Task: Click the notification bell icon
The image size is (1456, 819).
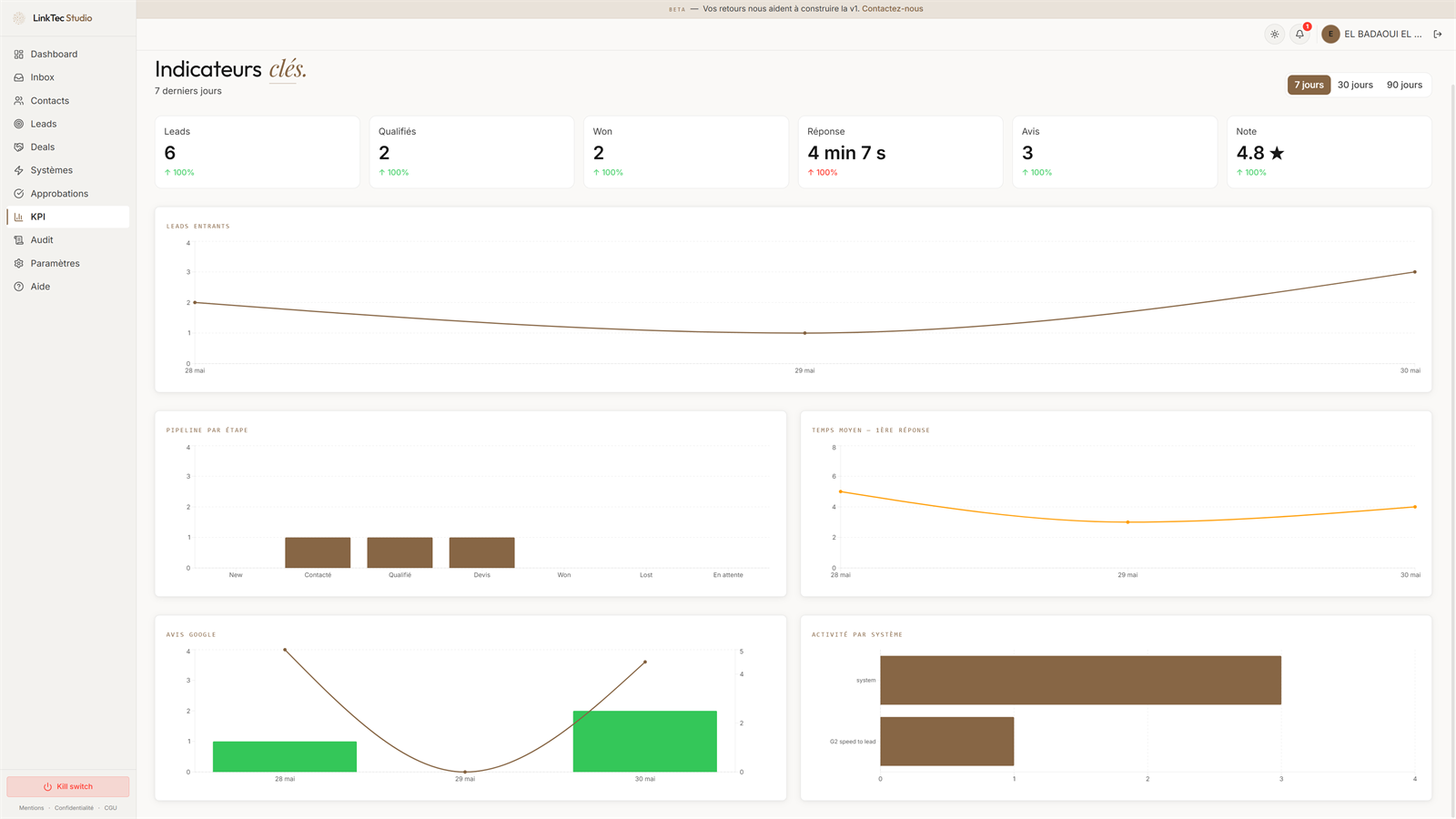Action: (1299, 35)
